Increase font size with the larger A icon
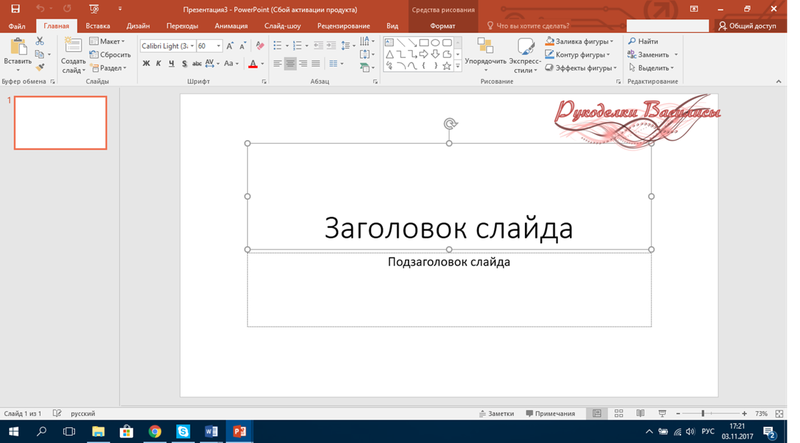The width and height of the screenshot is (800, 443). pyautogui.click(x=231, y=46)
